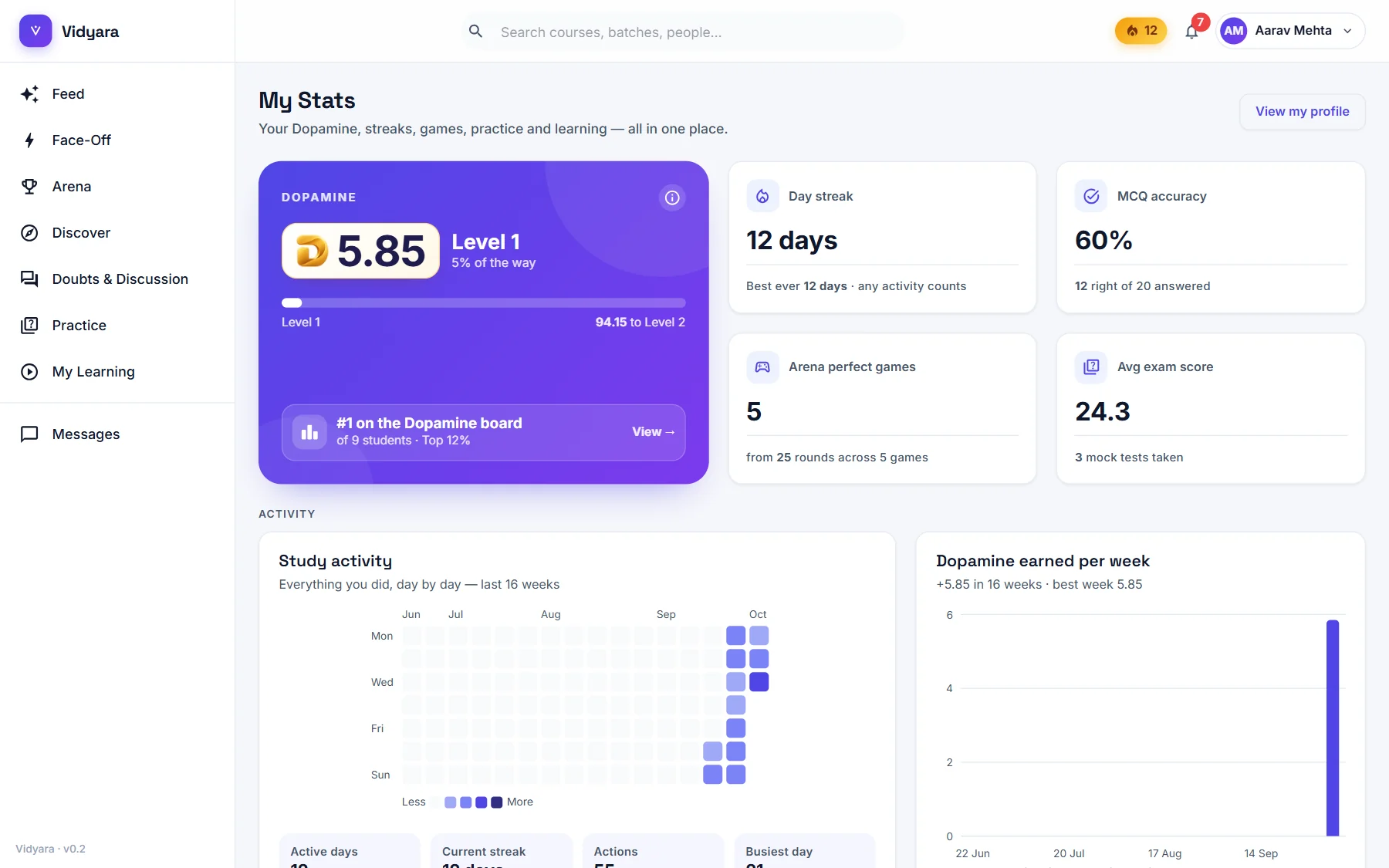Image resolution: width=1389 pixels, height=868 pixels.
Task: Click the Discover compass icon
Action: point(29,233)
